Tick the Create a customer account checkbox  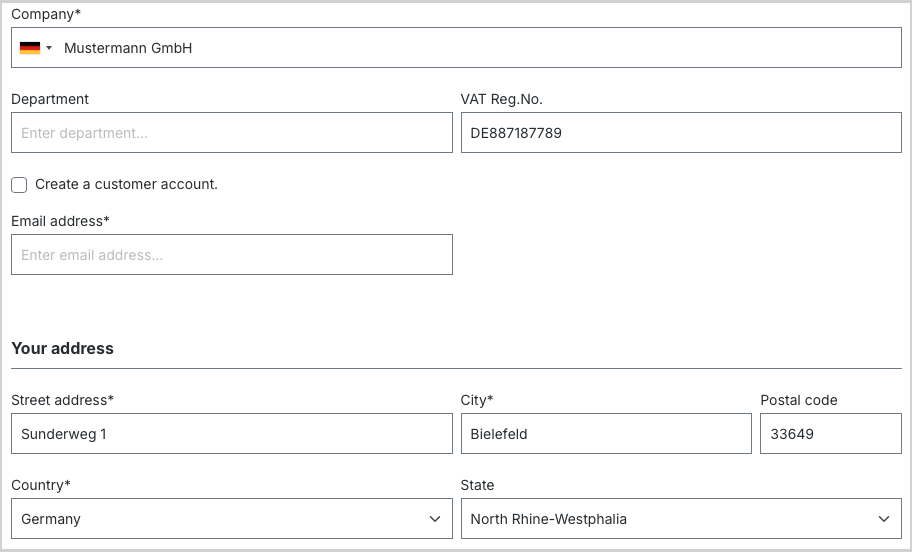pyautogui.click(x=19, y=185)
